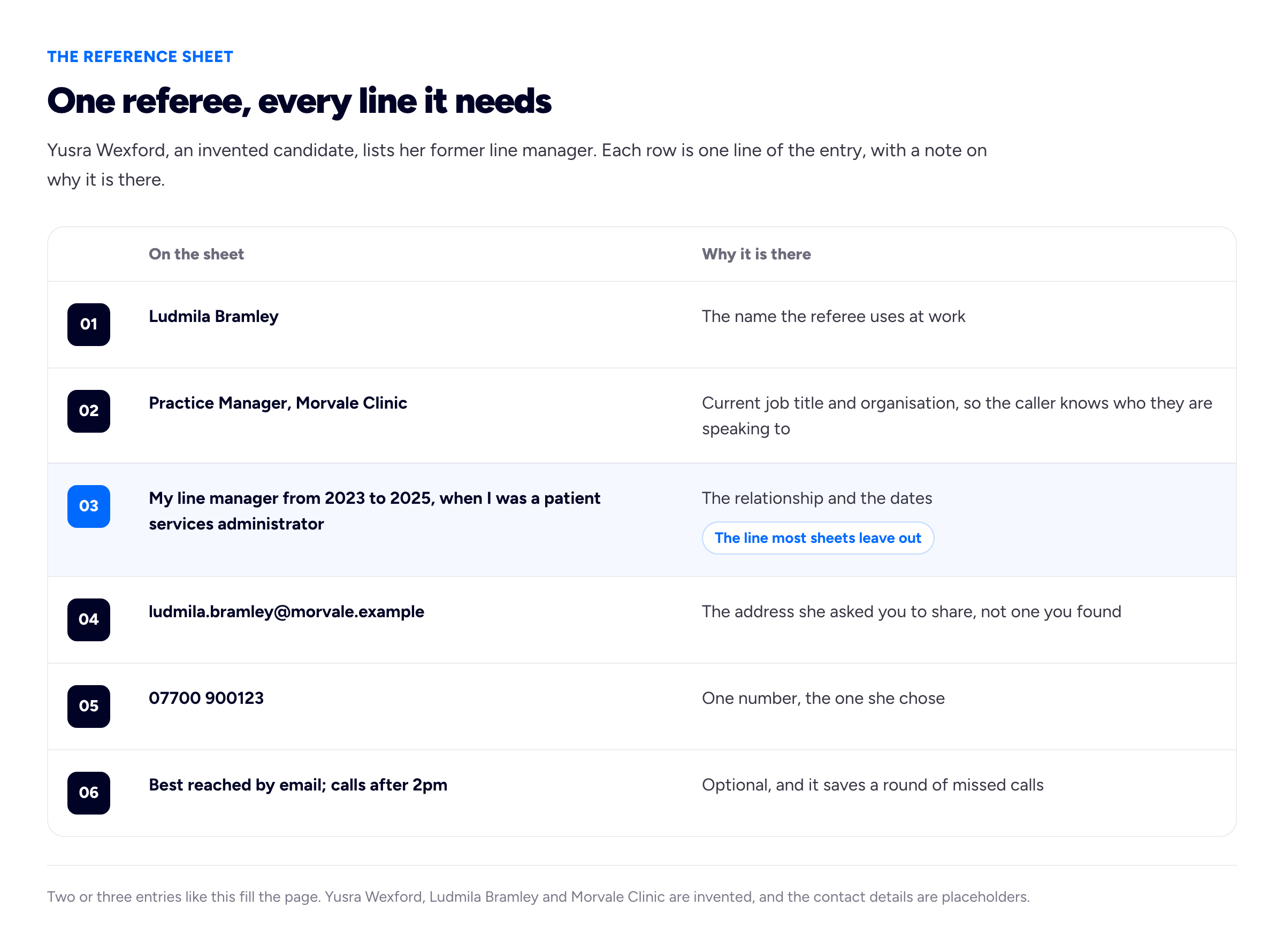This screenshot has width=1284, height=952.
Task: Click 'Optional, and it saves a round' note
Action: click(x=873, y=785)
